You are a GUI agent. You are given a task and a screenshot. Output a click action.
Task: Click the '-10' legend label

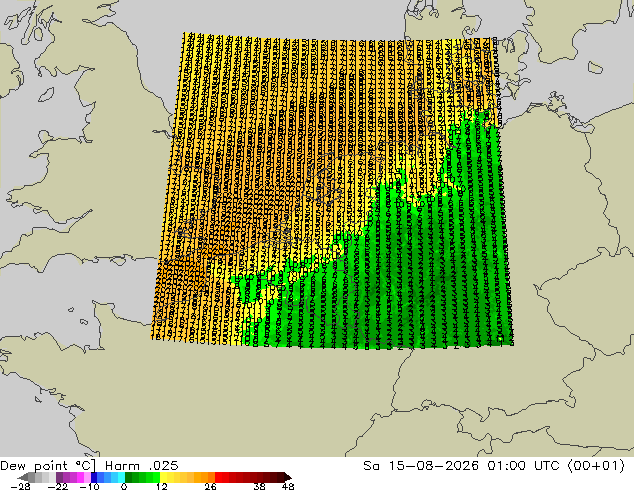(x=89, y=486)
